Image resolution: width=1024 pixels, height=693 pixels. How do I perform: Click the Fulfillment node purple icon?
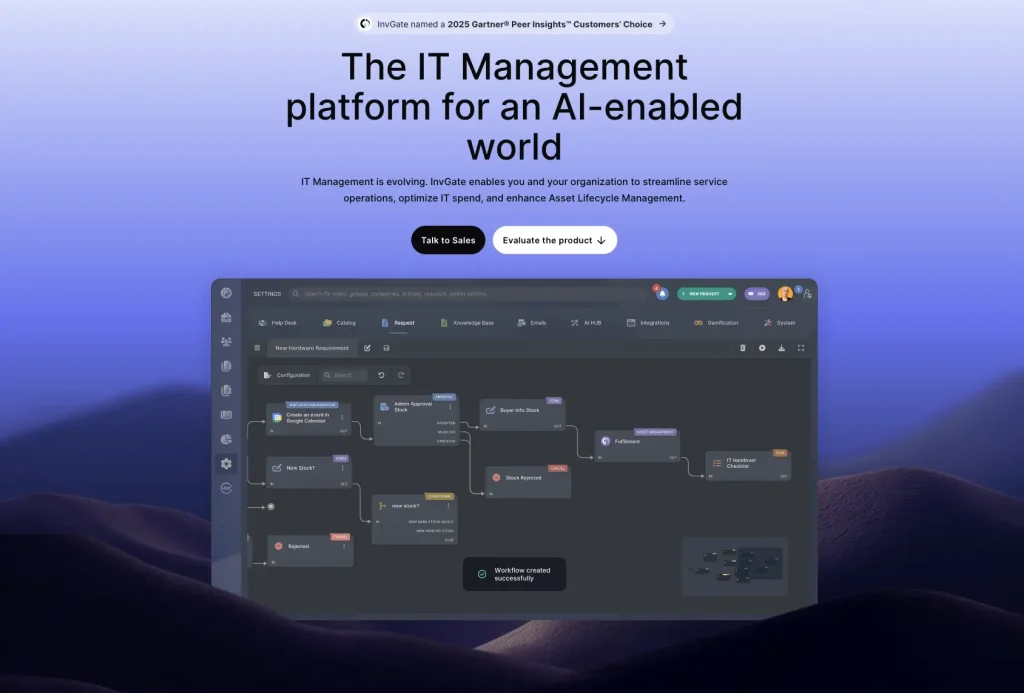[605, 441]
